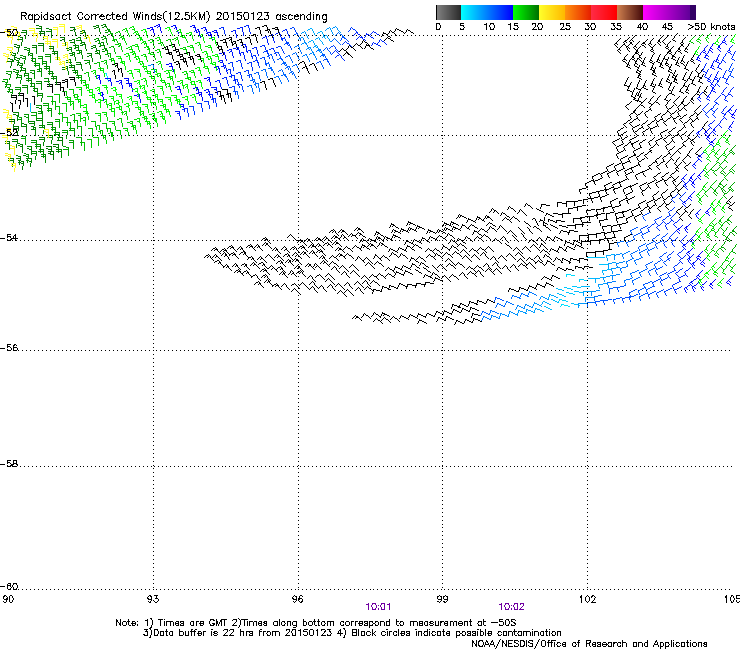Click the gray 0-5 knots legend swatch
The height and width of the screenshot is (650, 740).
[x=448, y=12]
